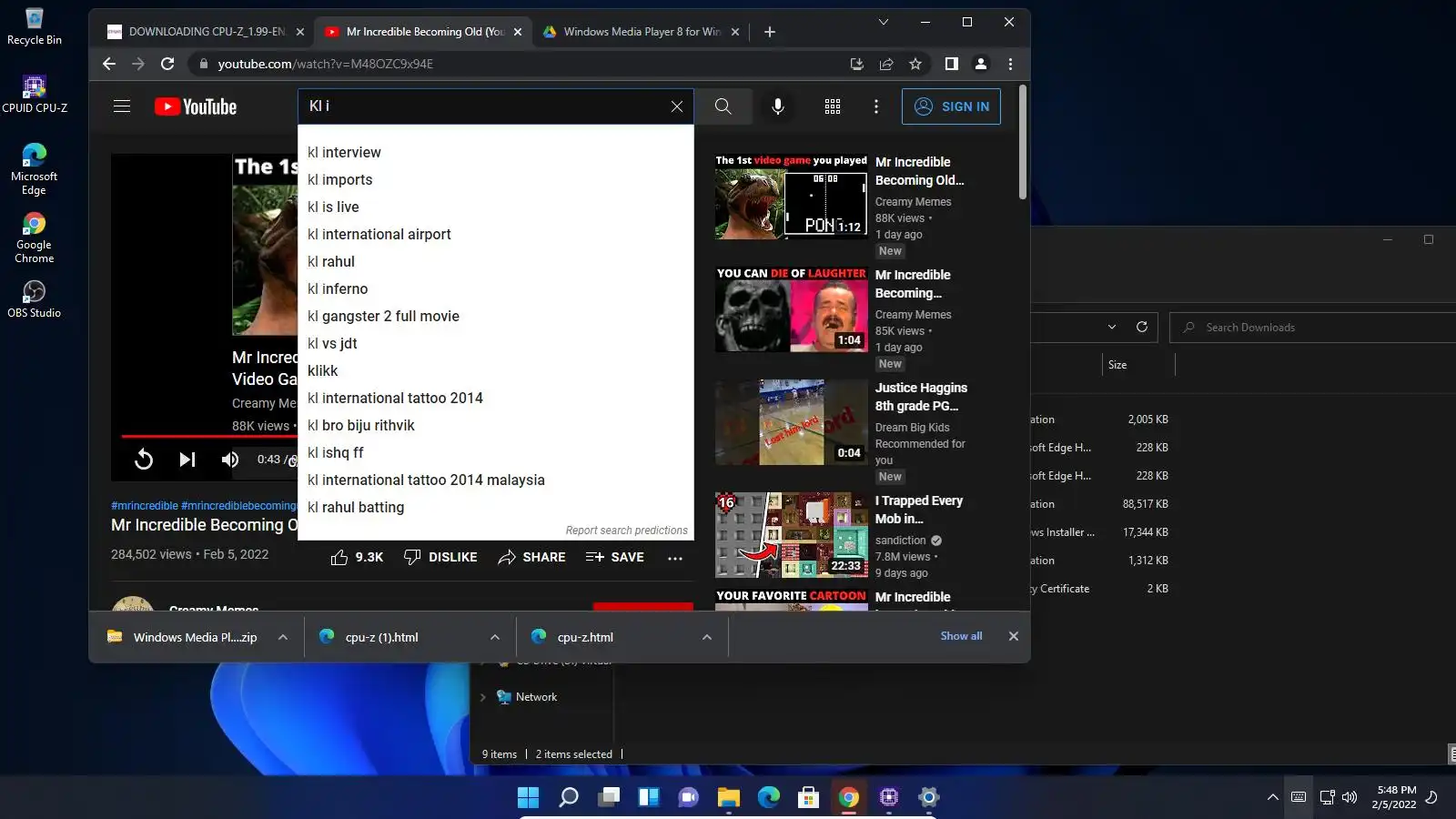Open Chrome side panel icon

[x=951, y=64]
